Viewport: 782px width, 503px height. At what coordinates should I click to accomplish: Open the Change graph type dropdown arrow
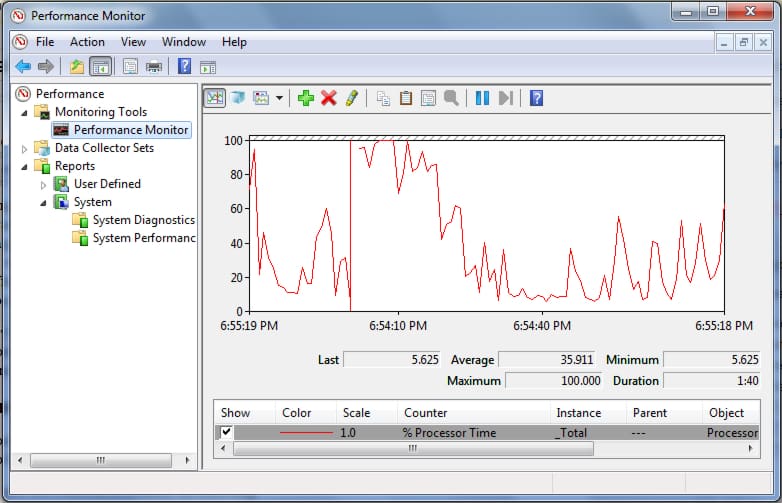[x=279, y=98]
